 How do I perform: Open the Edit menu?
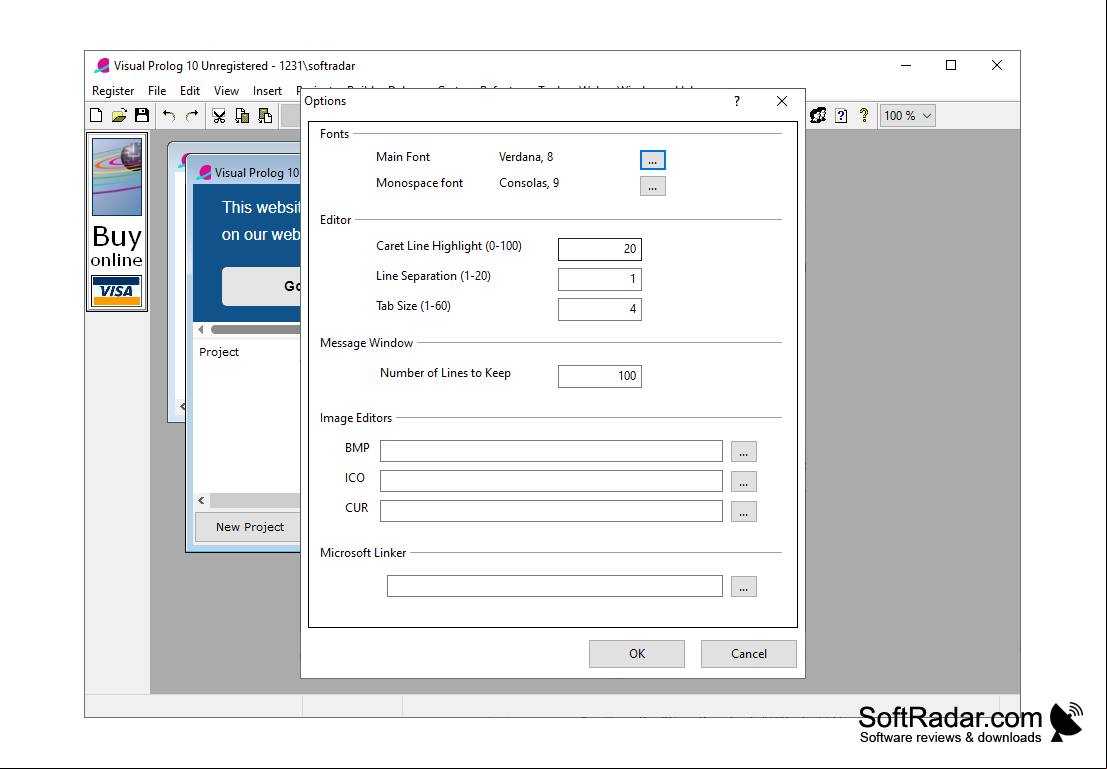[190, 90]
